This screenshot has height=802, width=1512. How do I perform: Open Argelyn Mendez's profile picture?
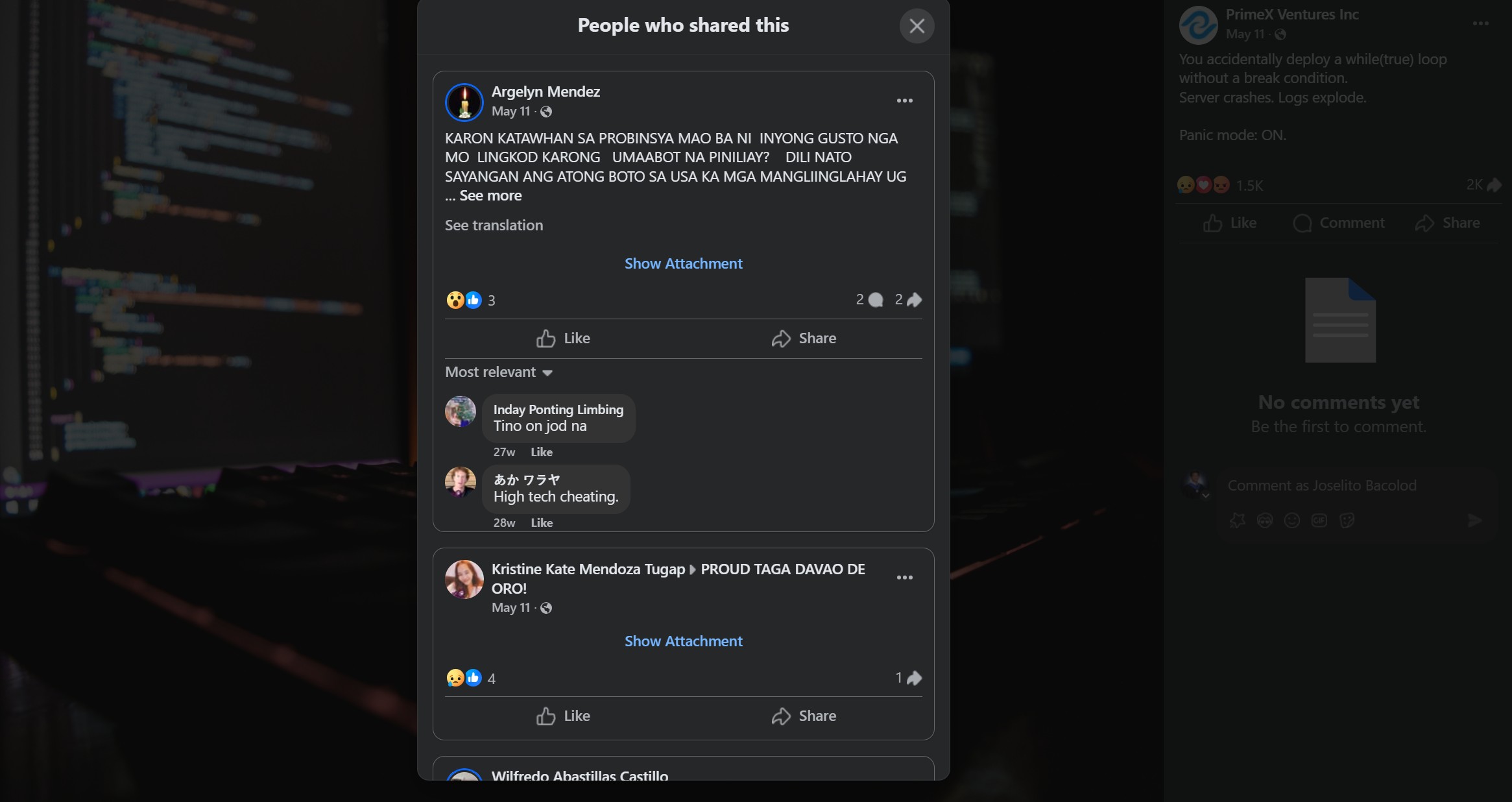[x=464, y=102]
